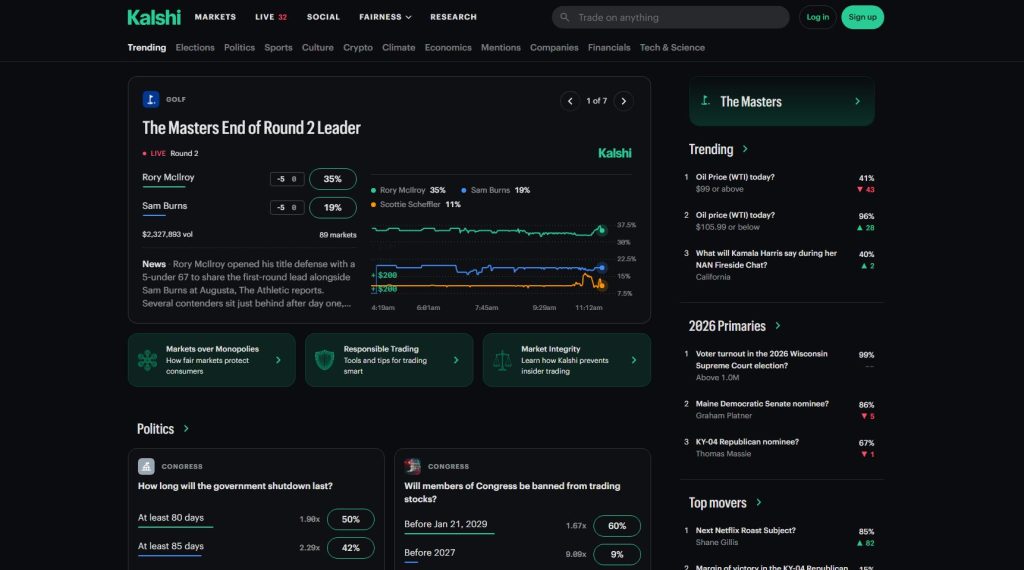Viewport: 1024px width, 570px height.
Task: Click the Kalshi watermark logo above chart
Action: point(615,153)
